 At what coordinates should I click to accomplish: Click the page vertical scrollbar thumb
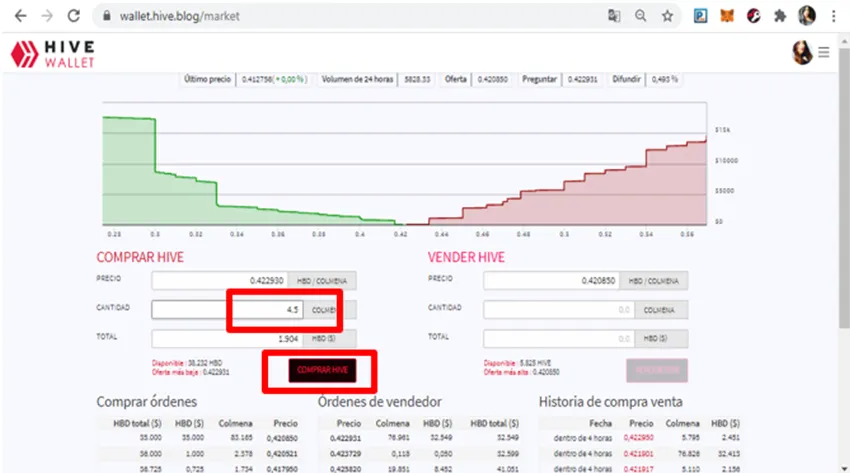(844, 187)
